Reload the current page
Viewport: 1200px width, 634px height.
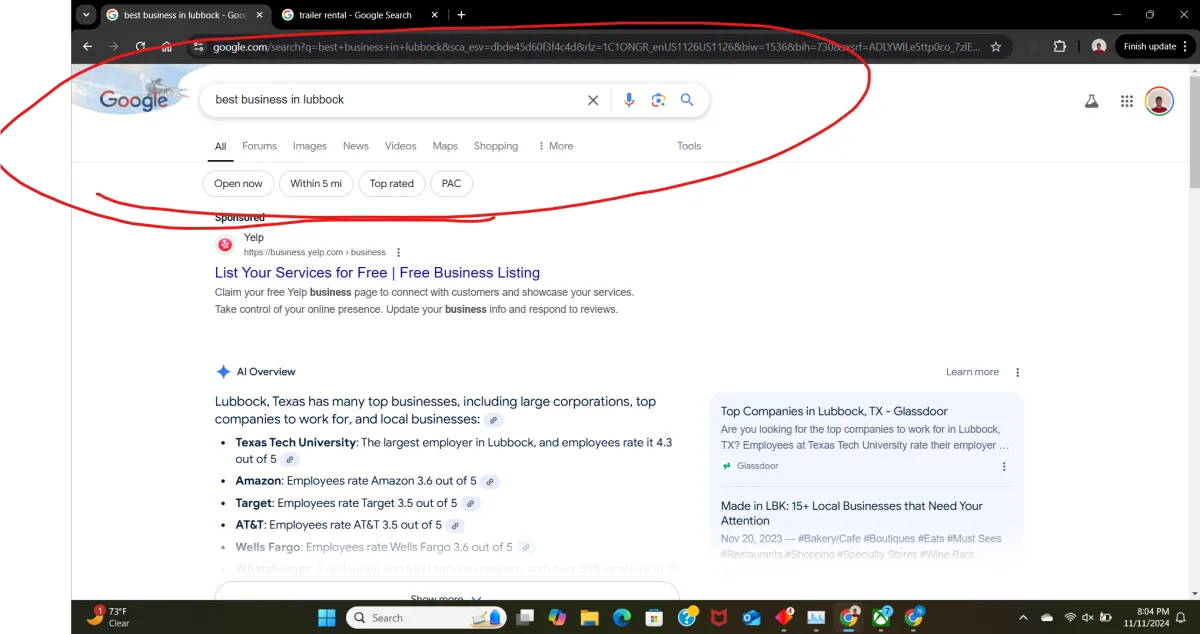(x=141, y=46)
